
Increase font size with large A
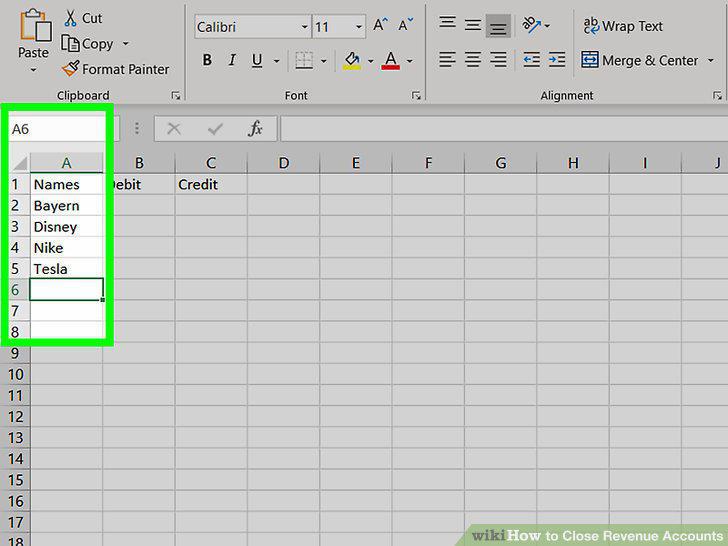tap(380, 25)
